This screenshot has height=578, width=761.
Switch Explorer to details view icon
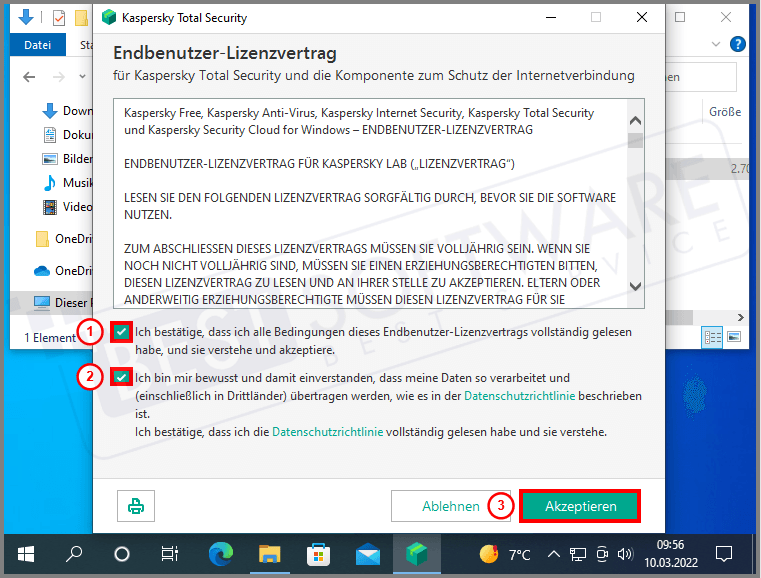pyautogui.click(x=712, y=337)
